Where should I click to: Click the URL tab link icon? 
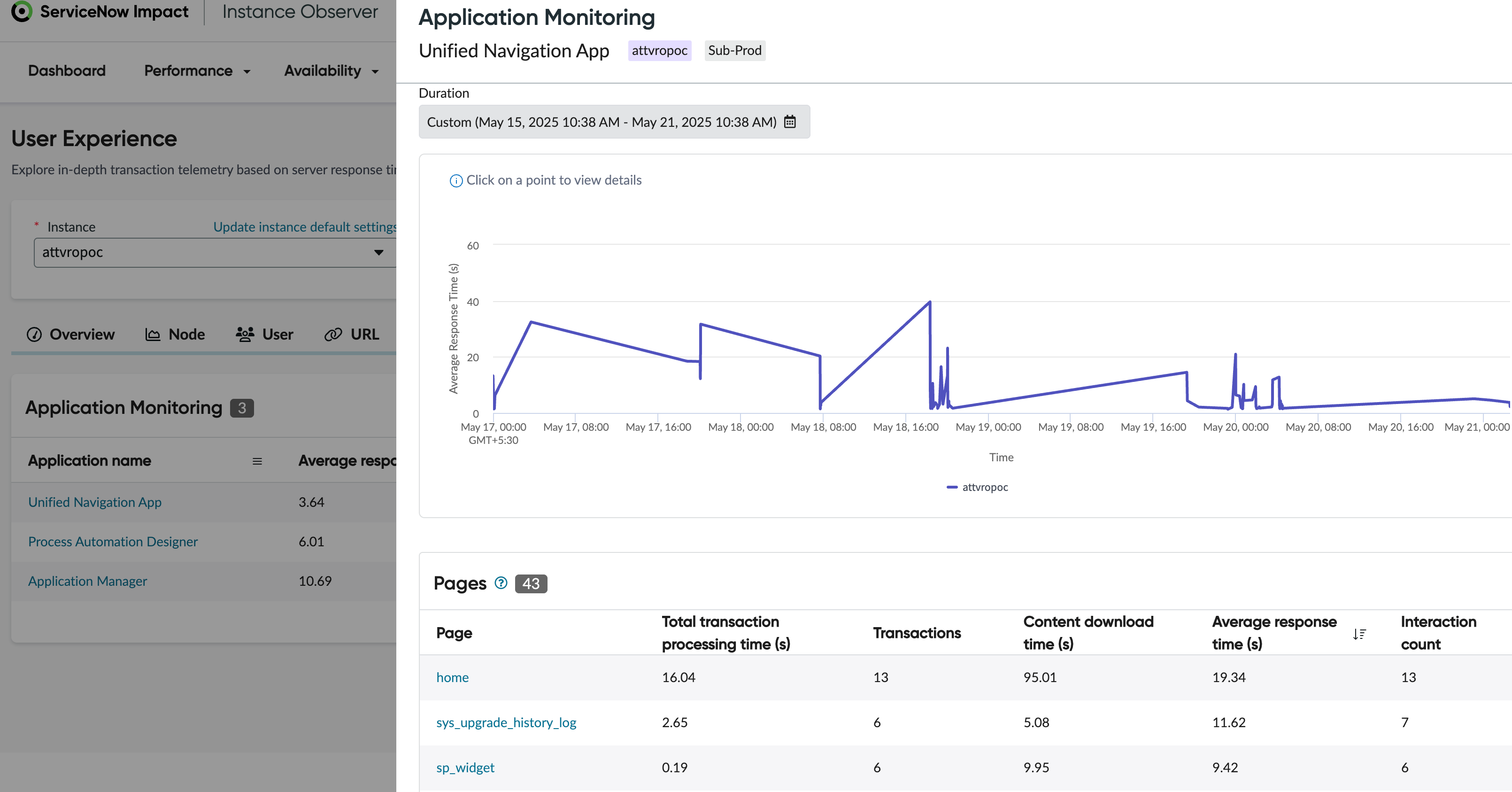[333, 334]
